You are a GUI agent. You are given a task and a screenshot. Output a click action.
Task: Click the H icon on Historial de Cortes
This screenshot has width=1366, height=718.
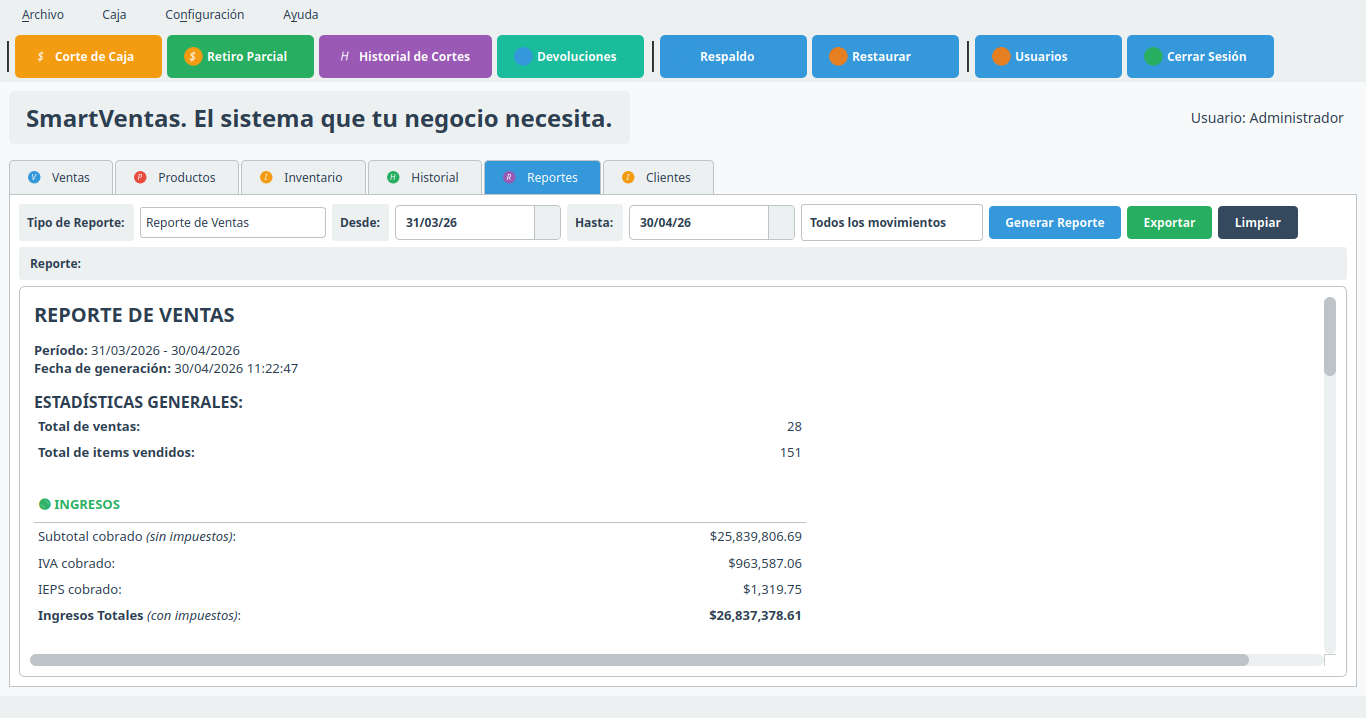345,57
